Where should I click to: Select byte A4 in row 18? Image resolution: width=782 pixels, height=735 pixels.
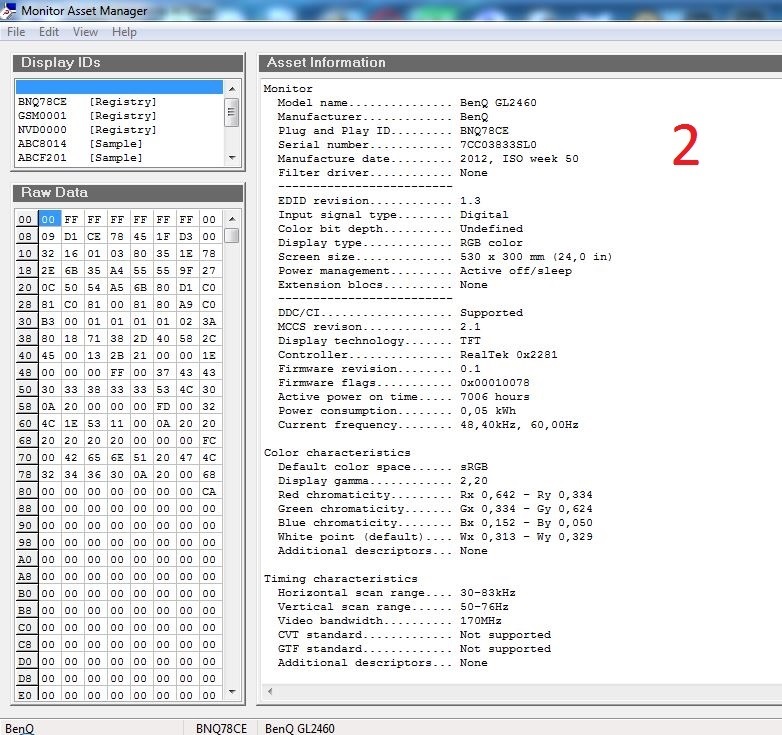pyautogui.click(x=117, y=270)
